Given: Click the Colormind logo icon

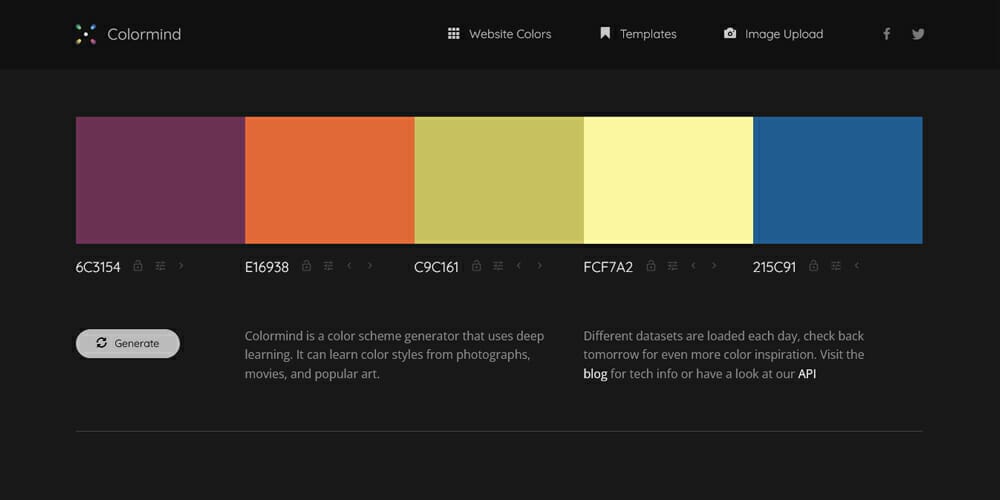Looking at the screenshot, I should coord(85,34).
